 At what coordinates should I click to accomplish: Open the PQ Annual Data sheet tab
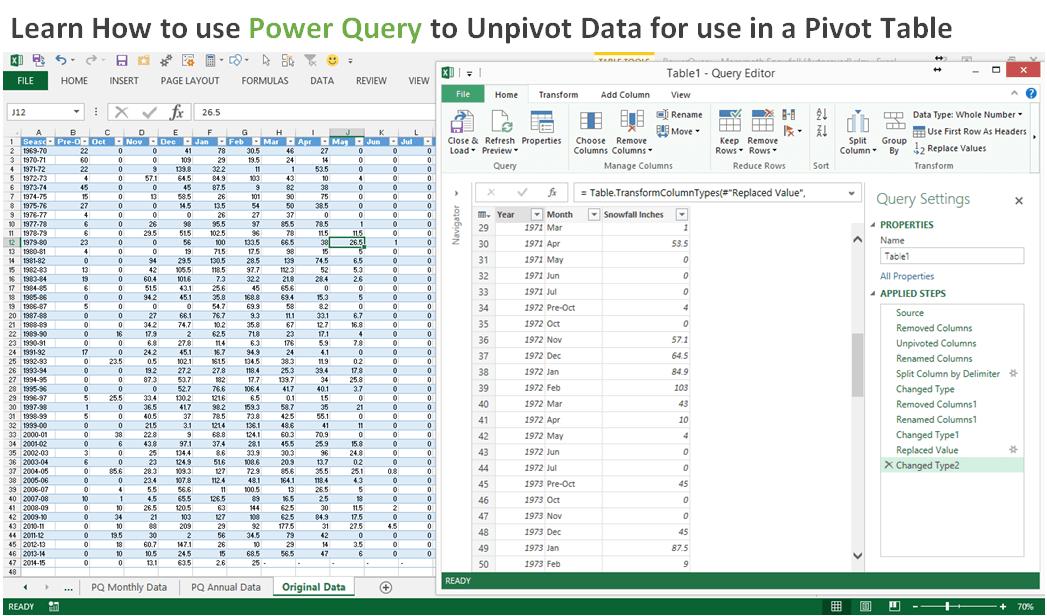[225, 587]
